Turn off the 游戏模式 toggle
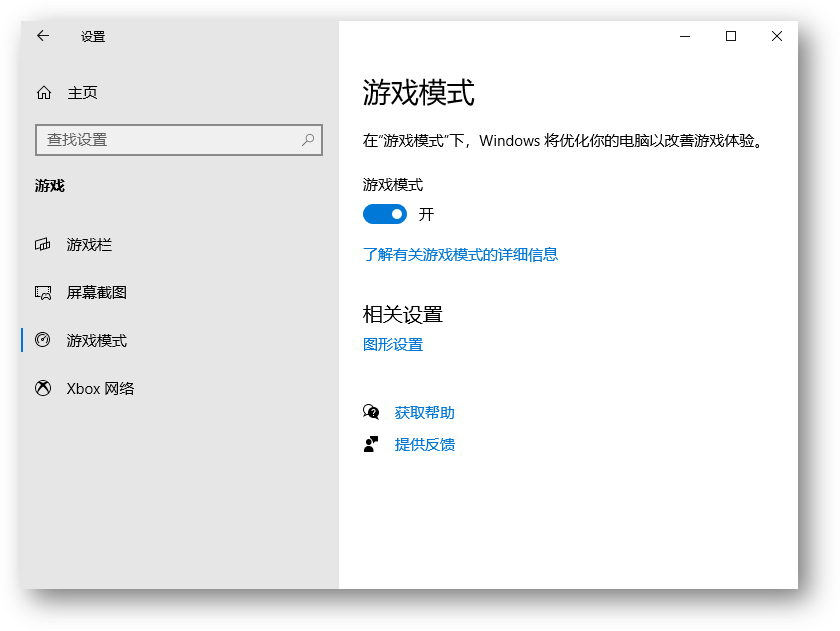Viewport: 840px width, 631px height. point(384,214)
